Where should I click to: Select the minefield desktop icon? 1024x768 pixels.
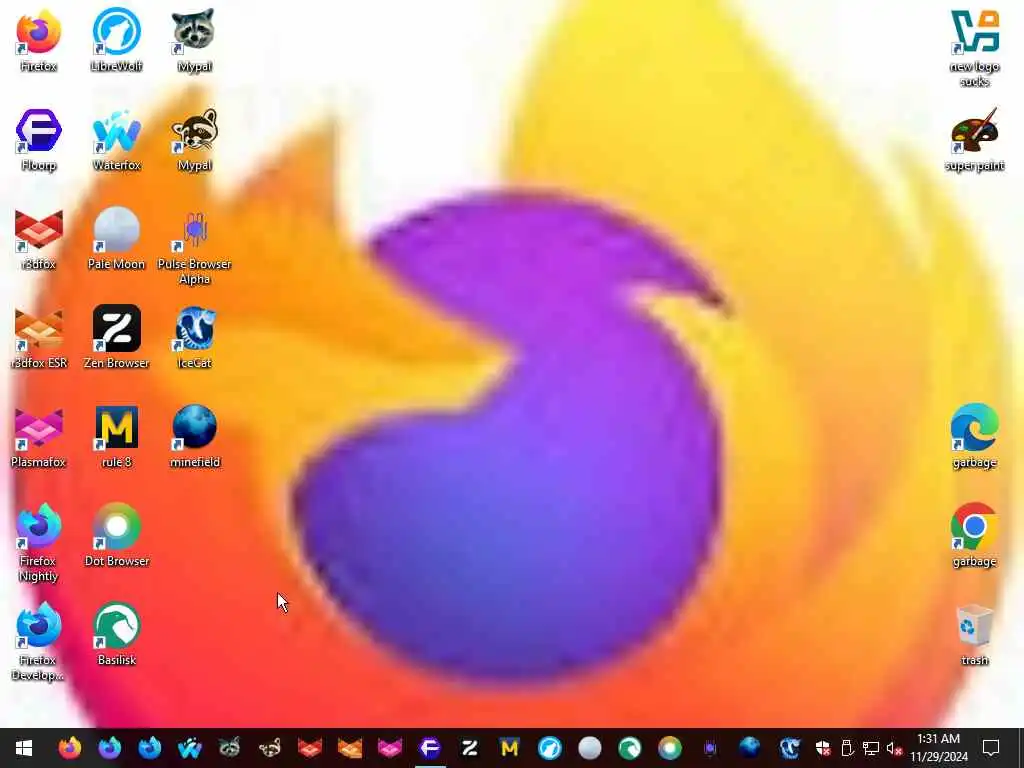(x=195, y=437)
